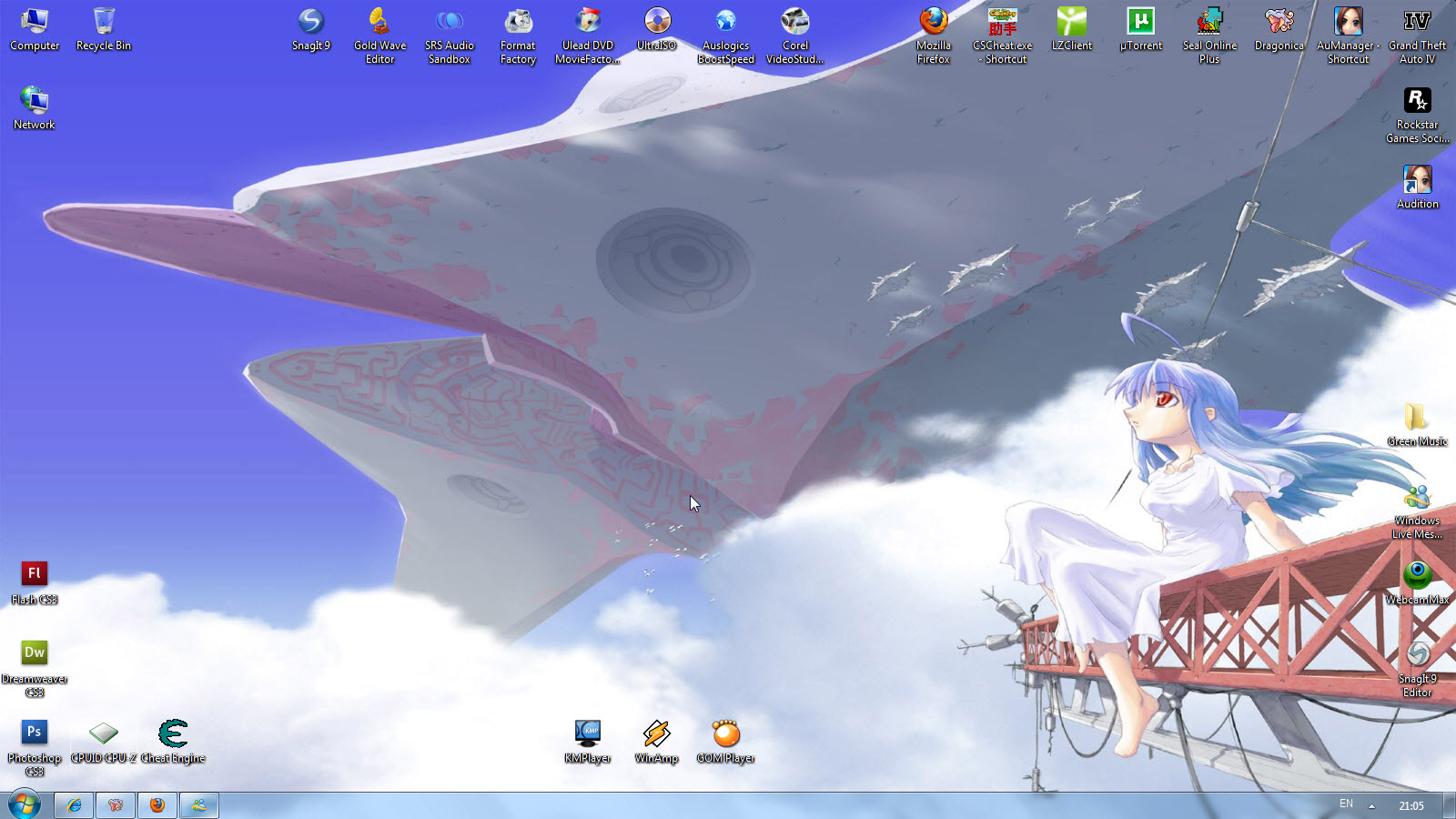This screenshot has width=1456, height=819.
Task: Select the Dreamweaver CS3 icon
Action: (x=35, y=669)
